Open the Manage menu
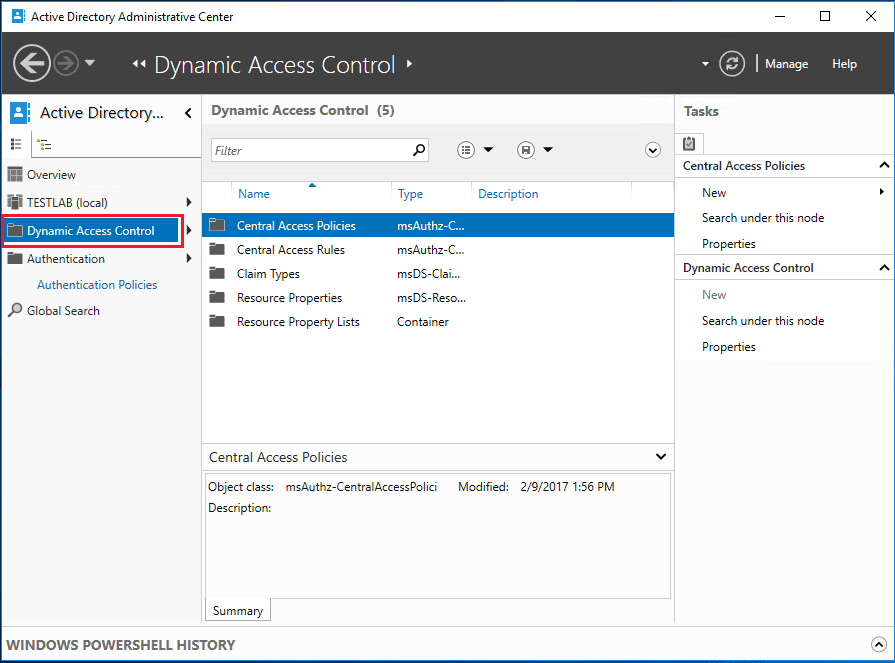Image resolution: width=895 pixels, height=663 pixels. 786,64
